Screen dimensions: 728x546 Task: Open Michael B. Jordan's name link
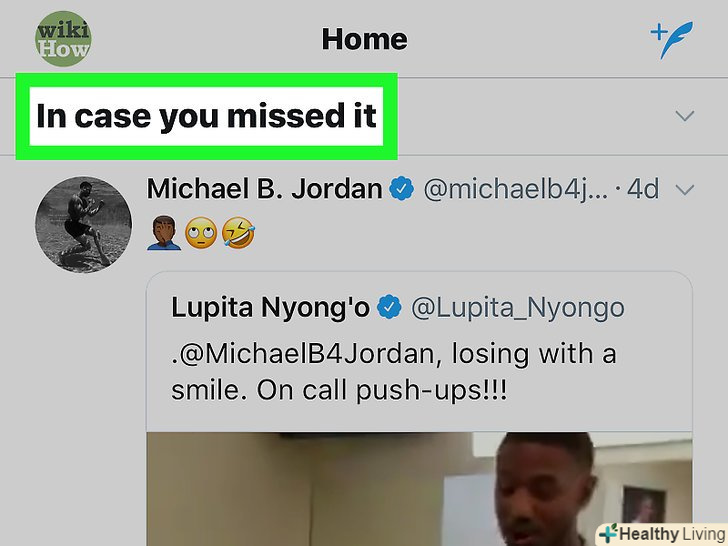pos(264,189)
